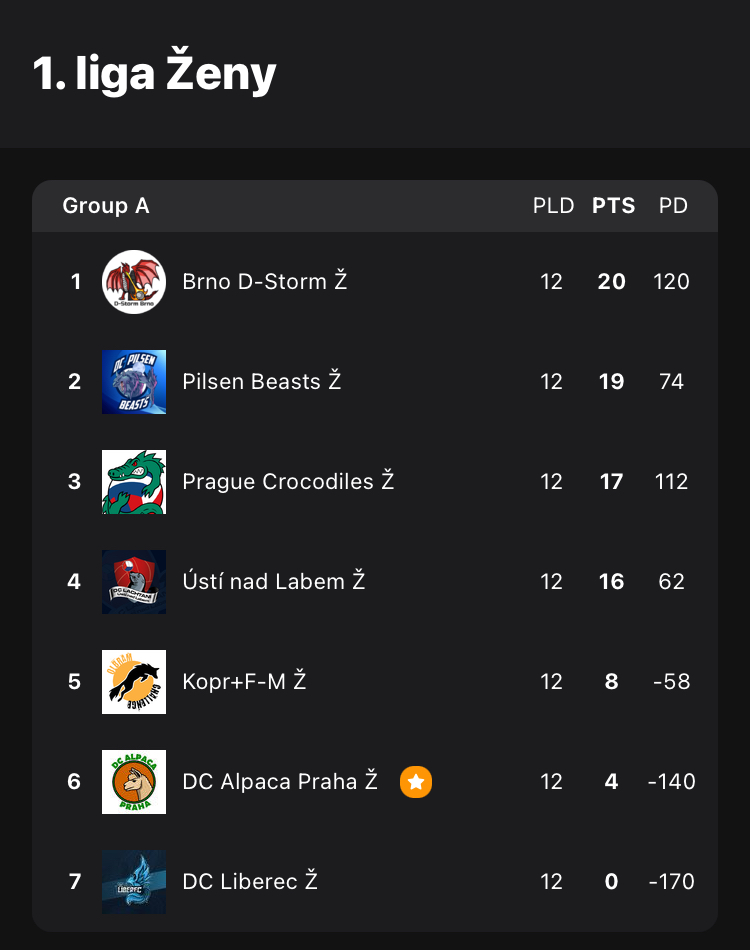Click the PD column header
The height and width of the screenshot is (950, 750).
pyautogui.click(x=673, y=206)
